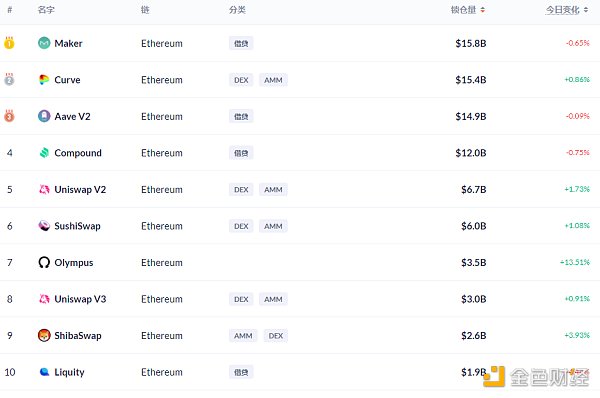Click the Compound green logo icon

pyautogui.click(x=44, y=153)
